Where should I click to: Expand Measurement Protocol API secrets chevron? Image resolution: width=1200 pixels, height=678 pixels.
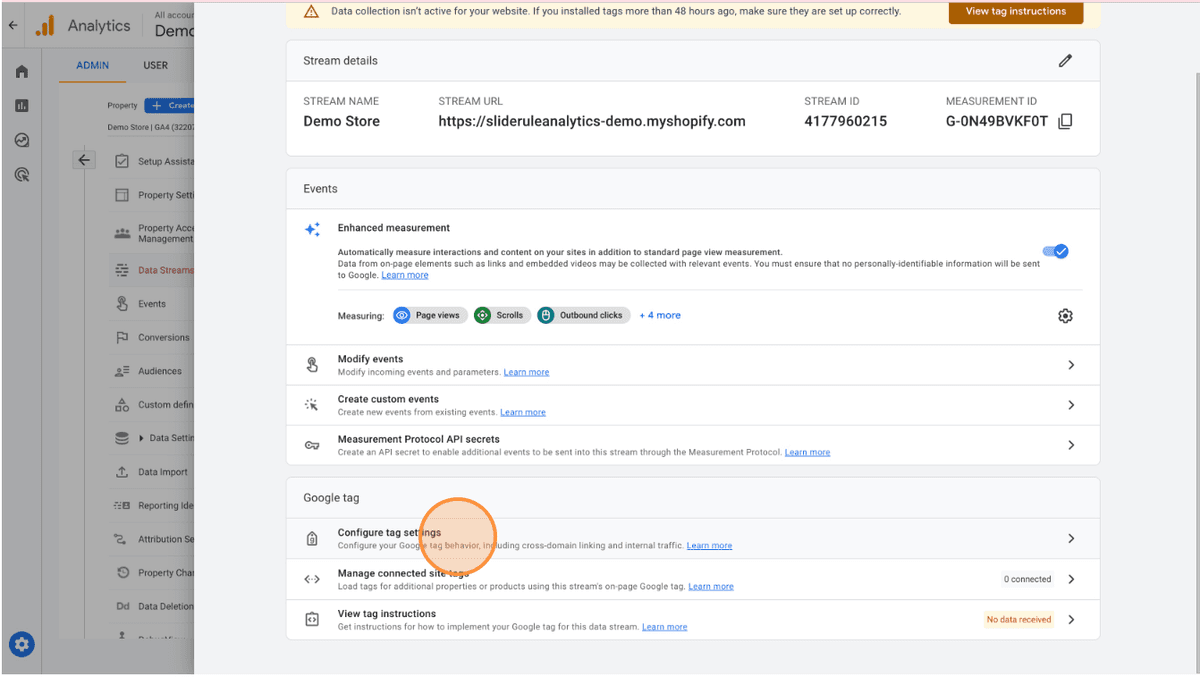coord(1071,445)
